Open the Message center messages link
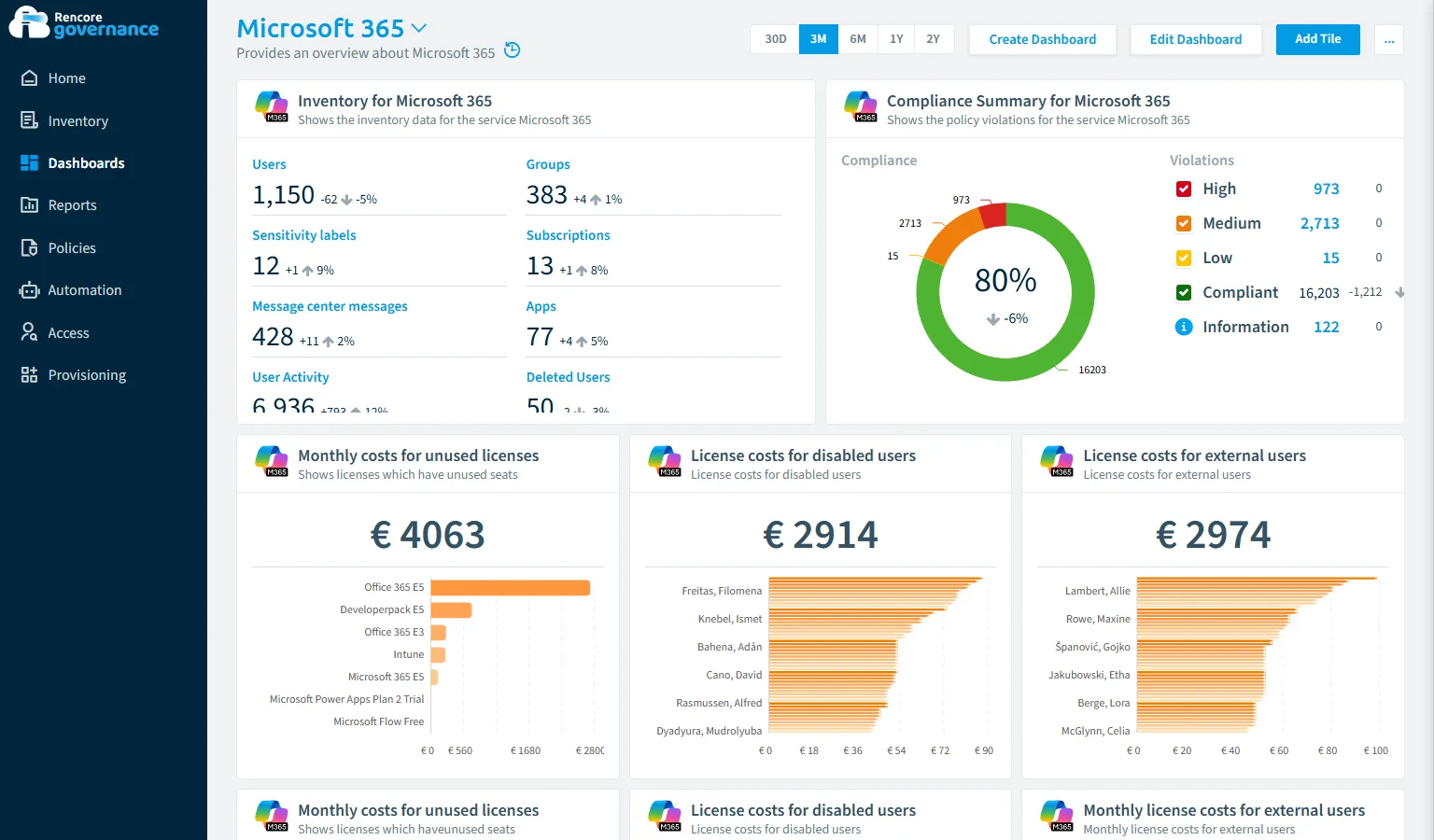The image size is (1434, 840). coord(330,306)
